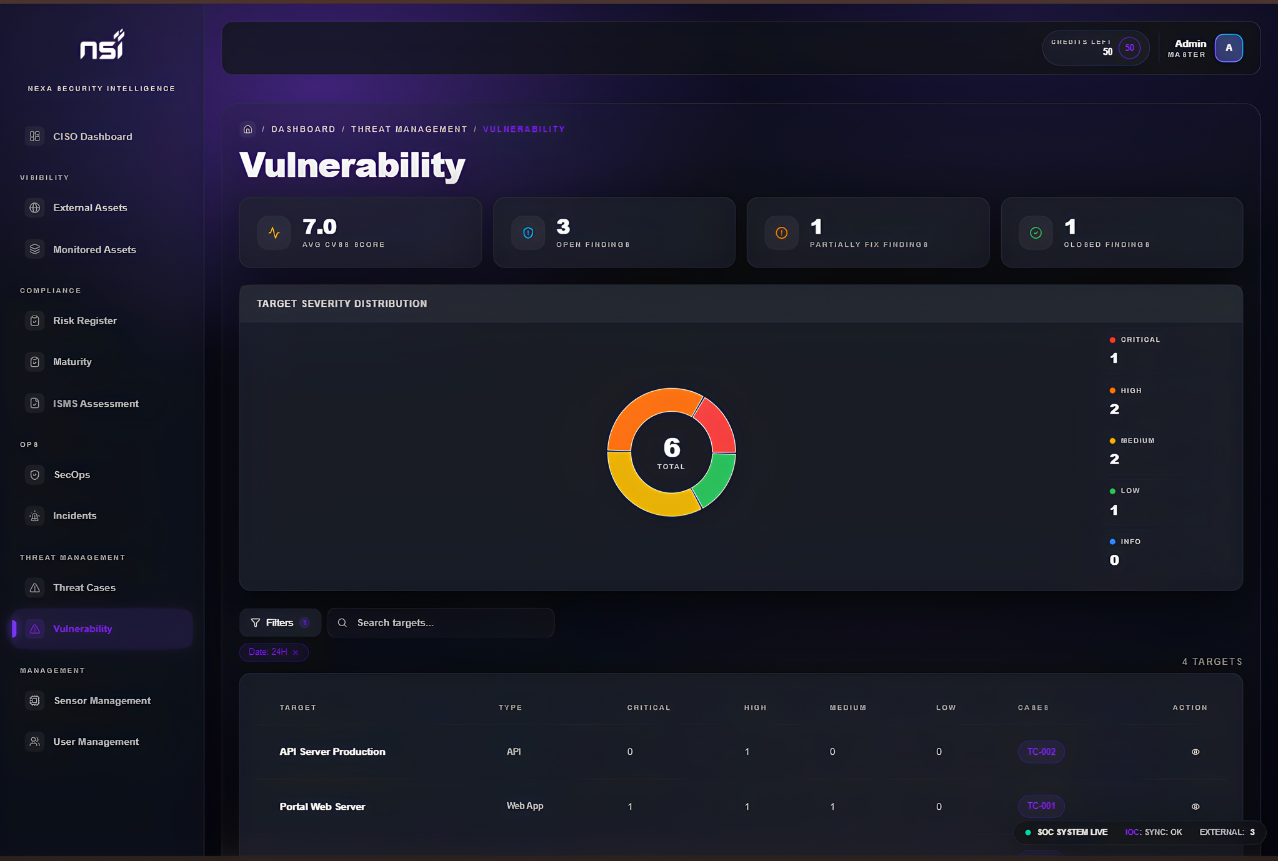The image size is (1278, 861).
Task: Click the Monitored Assets layers icon
Action: point(35,249)
